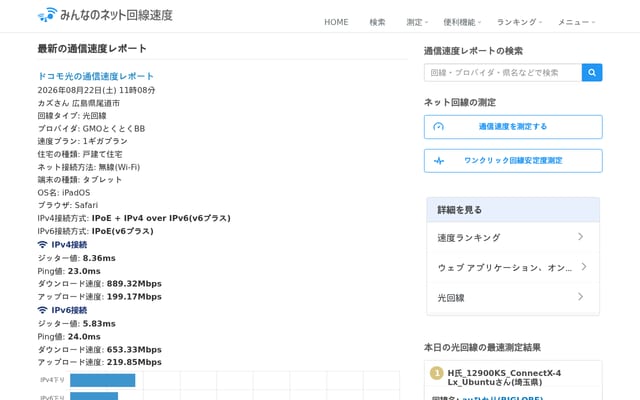The height and width of the screenshot is (400, 640).
Task: Expand the 便利機能 dropdown menu
Action: (462, 22)
